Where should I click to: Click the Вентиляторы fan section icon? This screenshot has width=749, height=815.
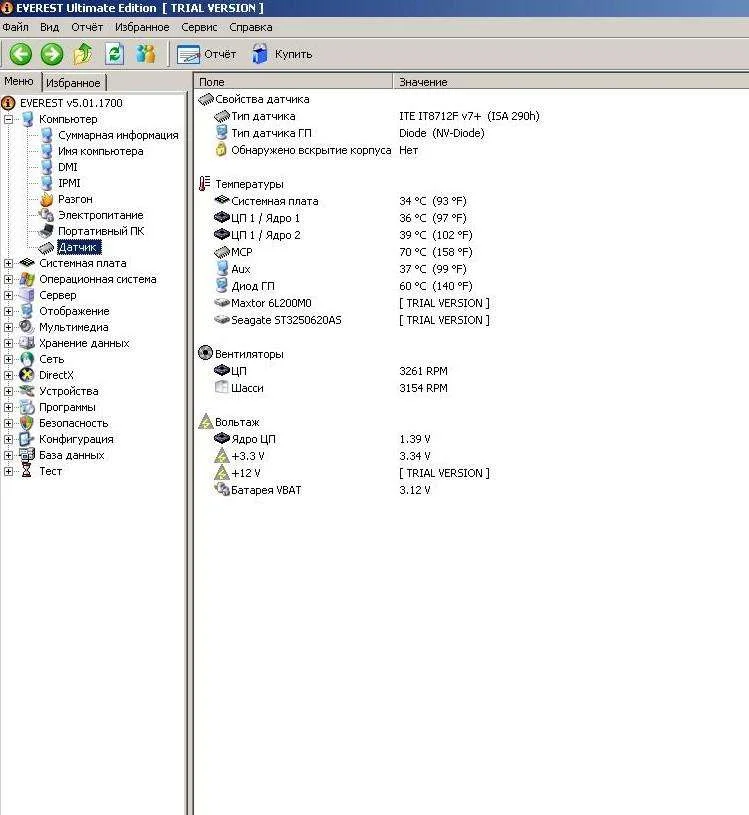206,353
